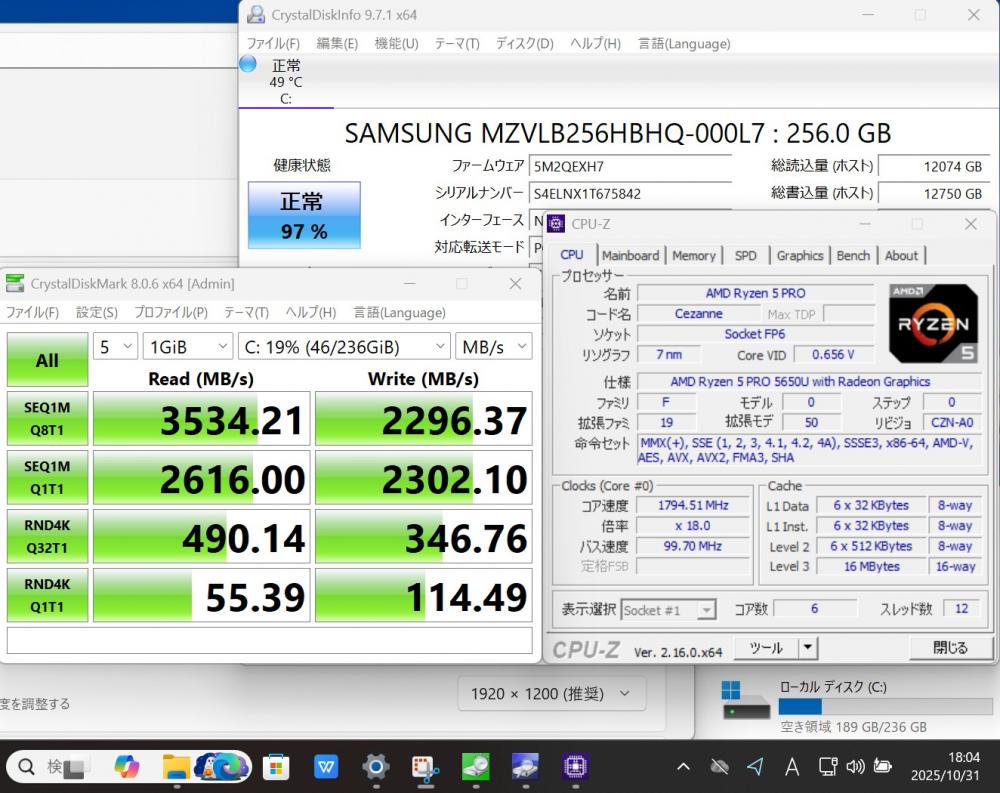Start the RND4K Q32T1 benchmark
1000x793 pixels.
coord(47,536)
